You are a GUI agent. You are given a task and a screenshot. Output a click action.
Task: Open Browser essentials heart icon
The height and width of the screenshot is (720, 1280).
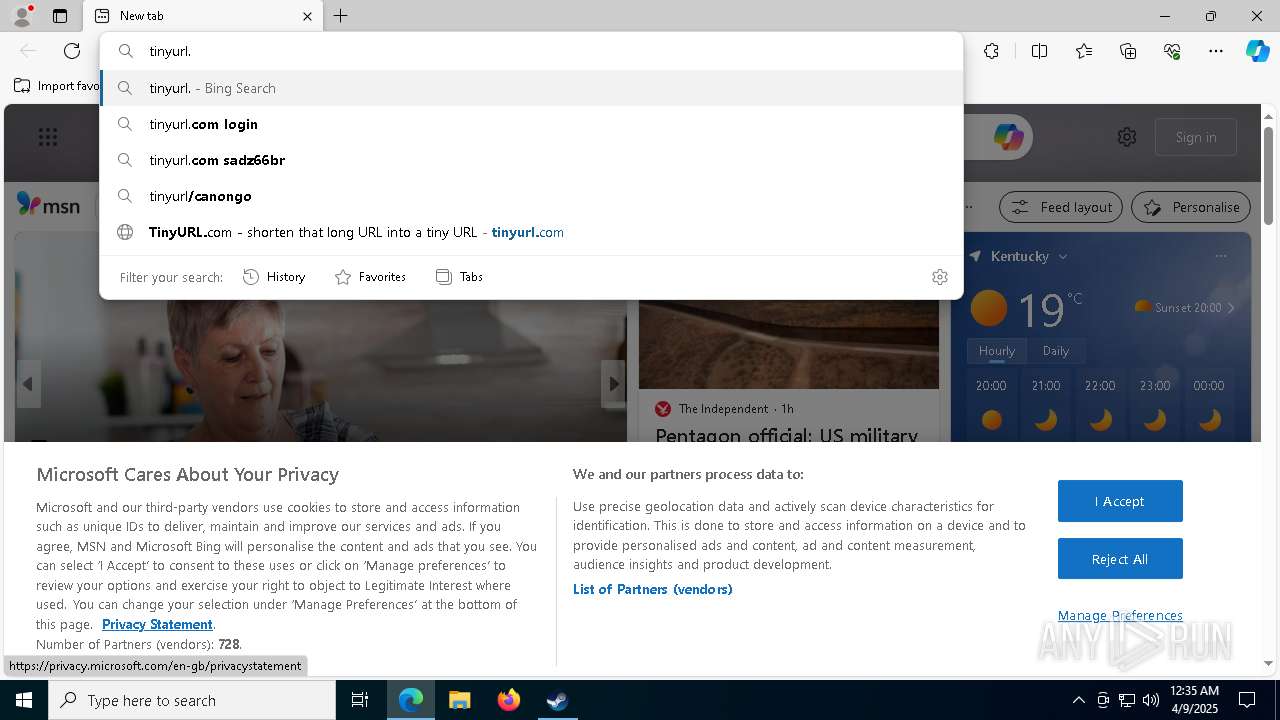pos(1172,51)
